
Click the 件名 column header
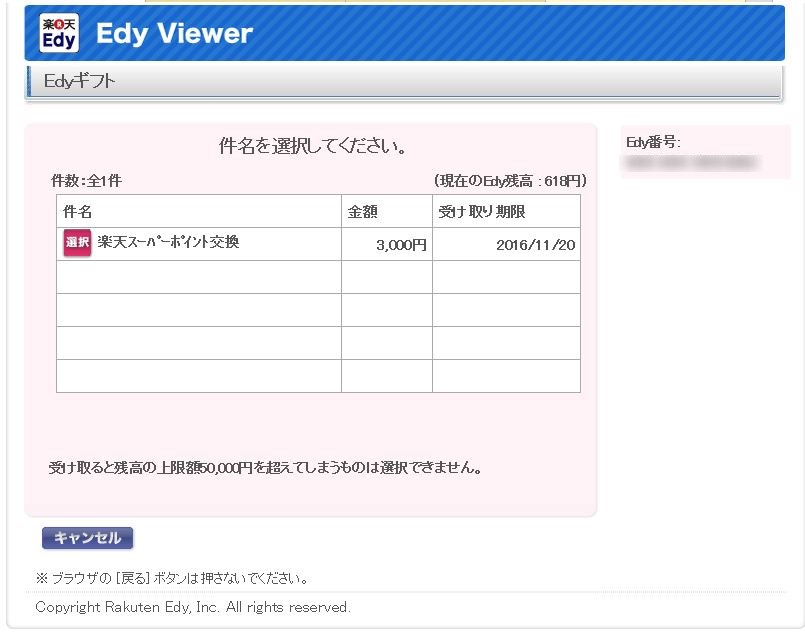click(199, 212)
